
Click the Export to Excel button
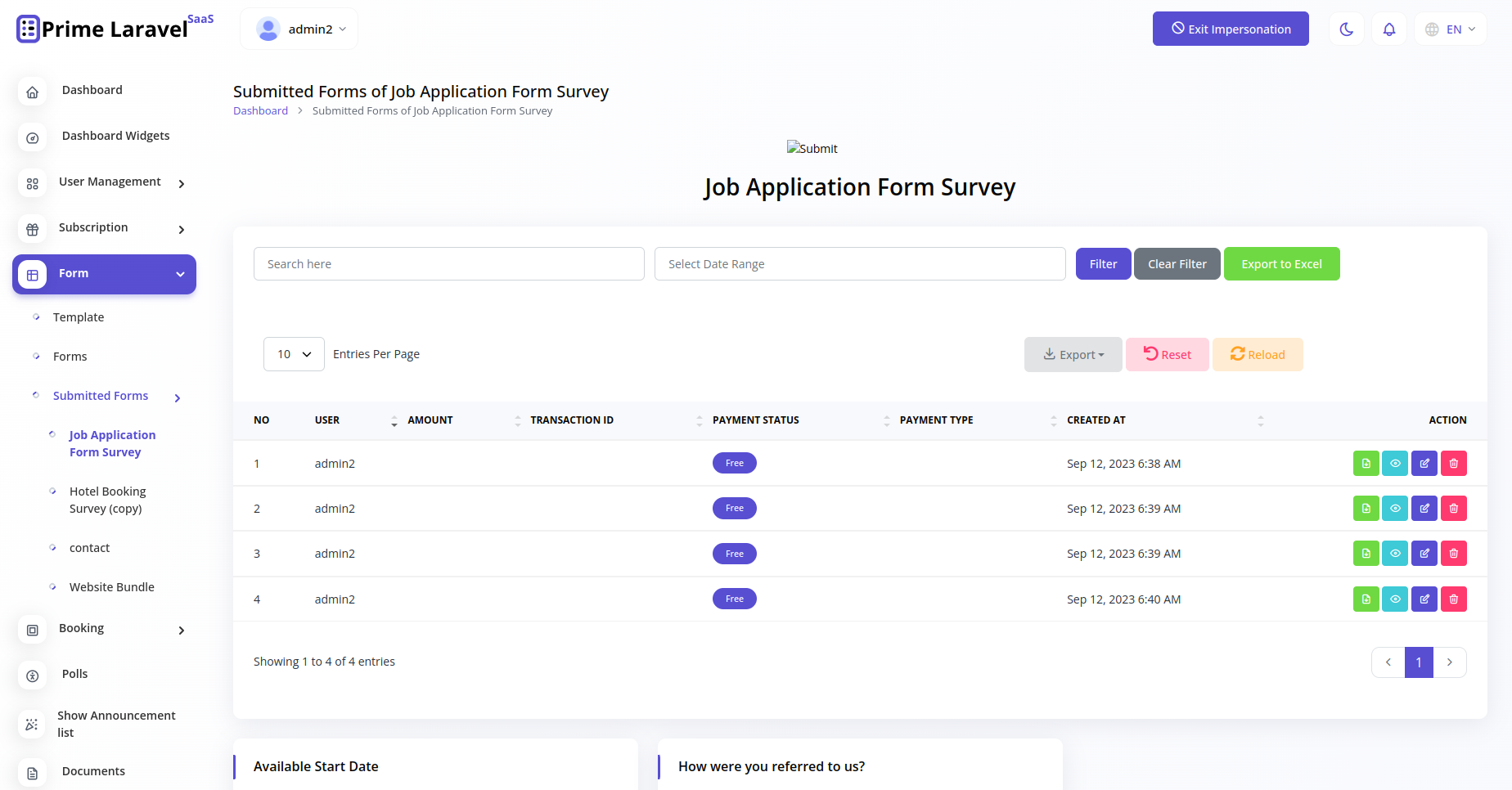click(x=1281, y=263)
